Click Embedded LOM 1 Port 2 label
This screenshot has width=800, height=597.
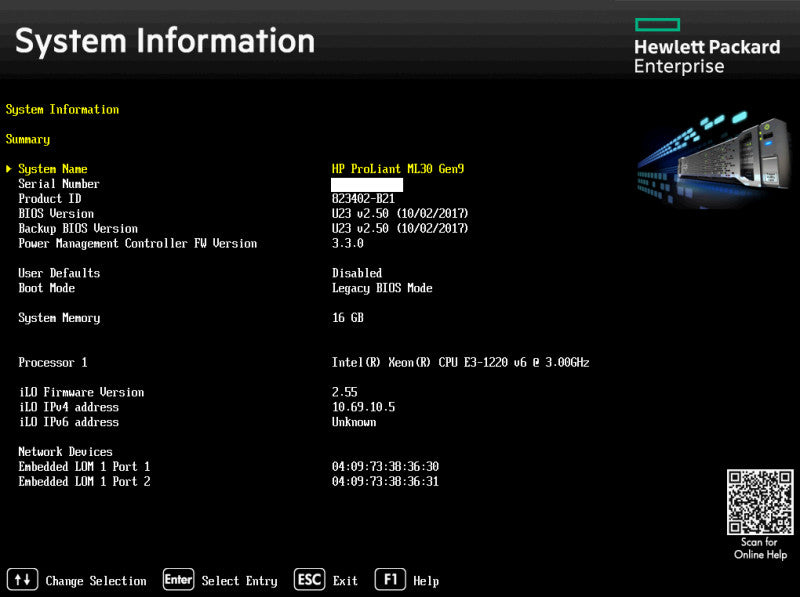[x=84, y=481]
